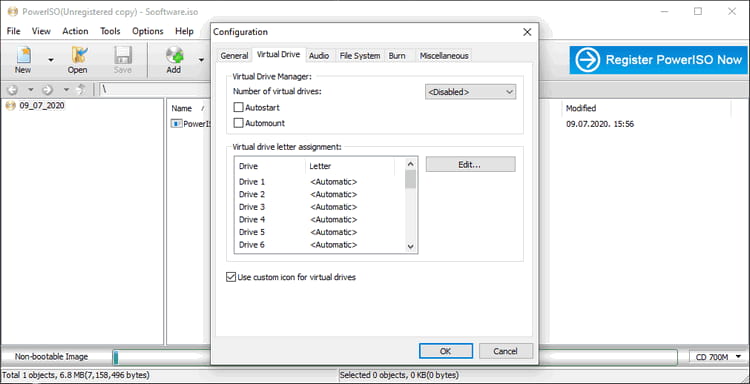Click the Back navigation arrow icon
The width and height of the screenshot is (750, 384).
click(x=12, y=89)
